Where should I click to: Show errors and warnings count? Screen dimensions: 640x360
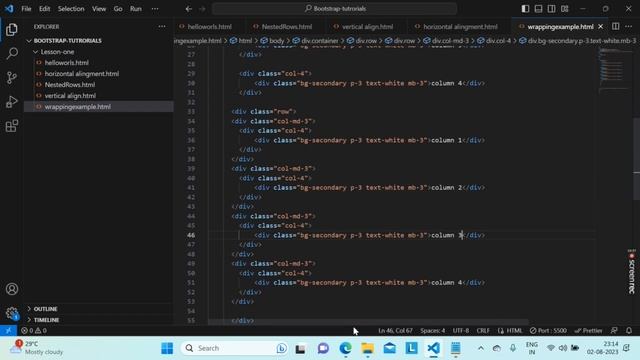(34, 331)
